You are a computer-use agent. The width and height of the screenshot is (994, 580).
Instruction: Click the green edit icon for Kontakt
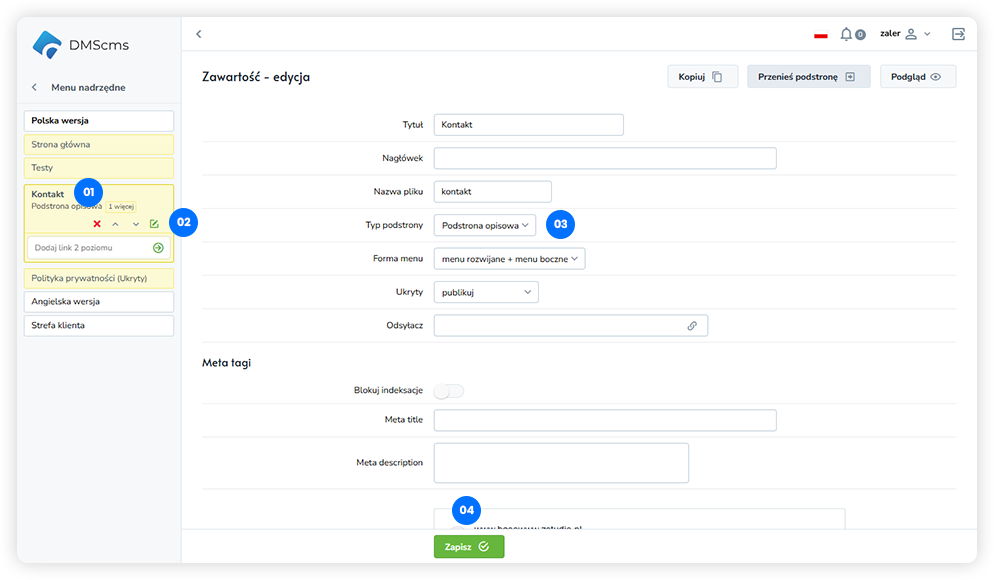point(154,224)
